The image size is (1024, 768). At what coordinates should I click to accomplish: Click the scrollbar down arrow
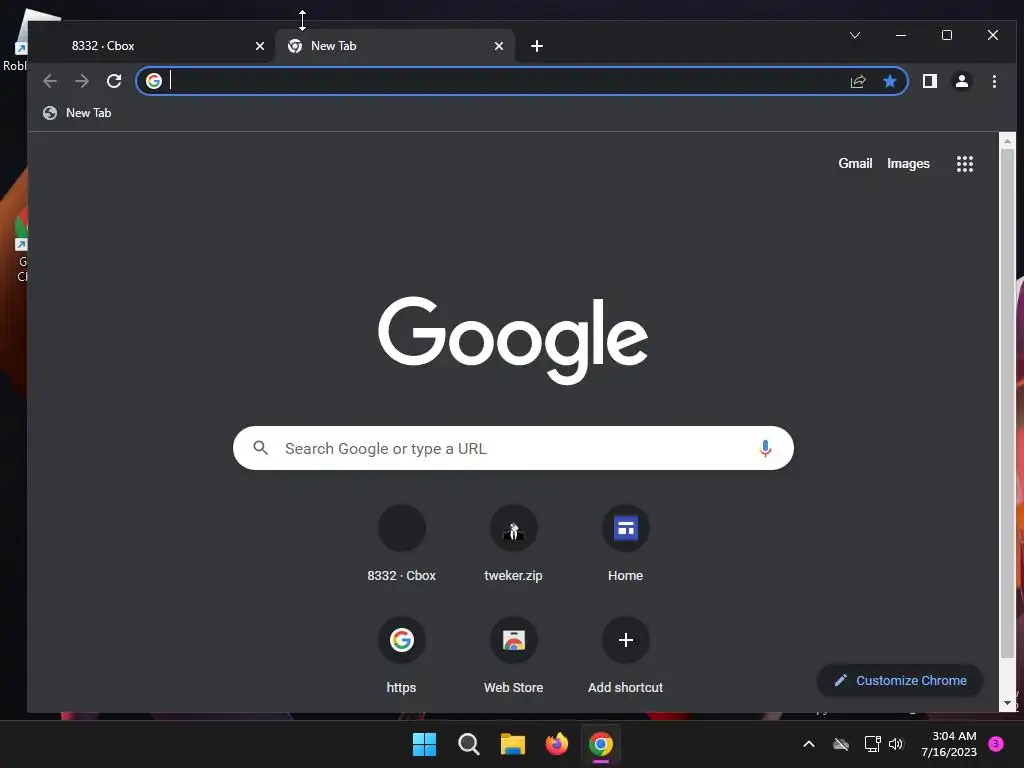1007,703
